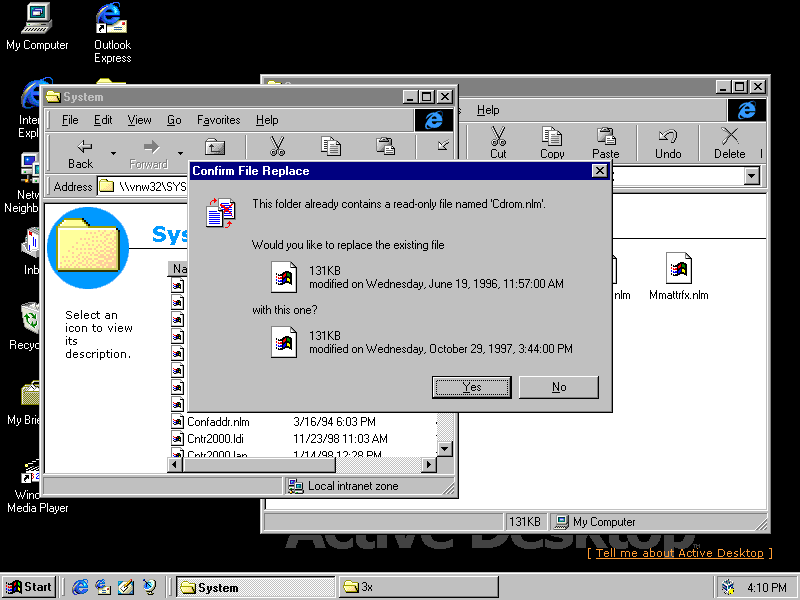Select Mmattrfx.nlm file in 3x window
The width and height of the screenshot is (800, 600).
coord(679,277)
